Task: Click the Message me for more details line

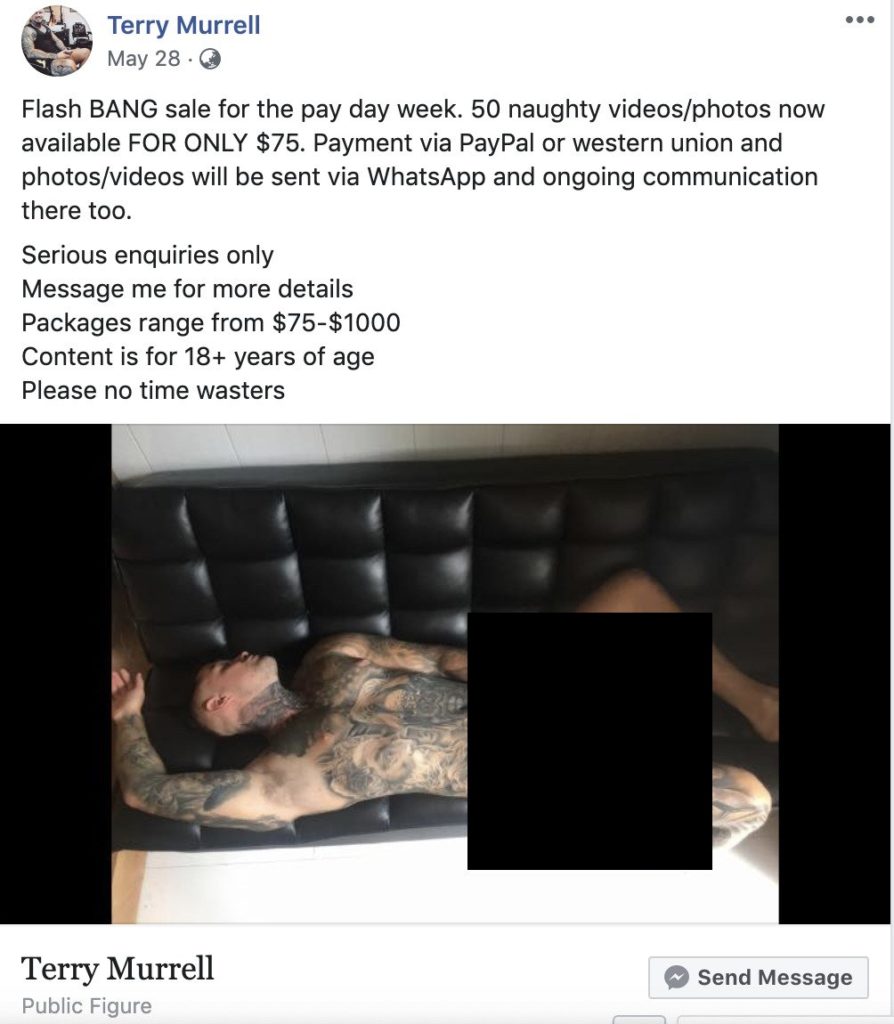Action: pyautogui.click(x=187, y=289)
